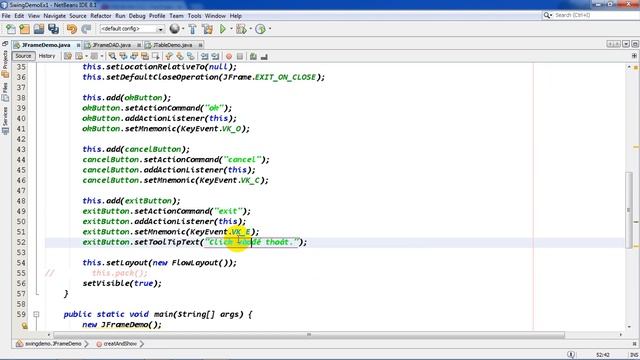Screen dimensions: 640x360
Task: Click the Build Project hammer icon
Action: click(192, 29)
